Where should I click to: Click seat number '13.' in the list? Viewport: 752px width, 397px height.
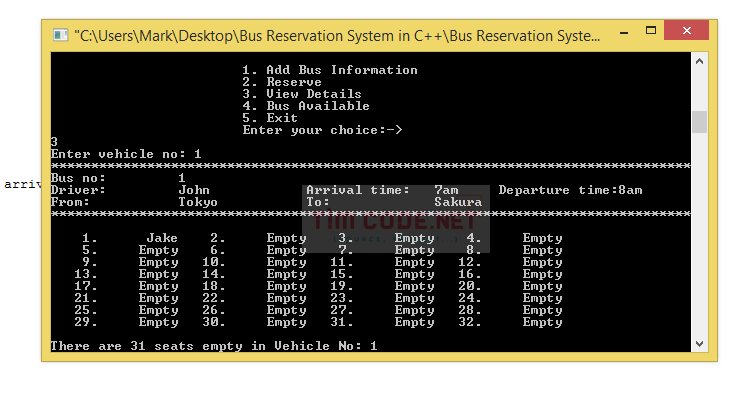coord(86,274)
